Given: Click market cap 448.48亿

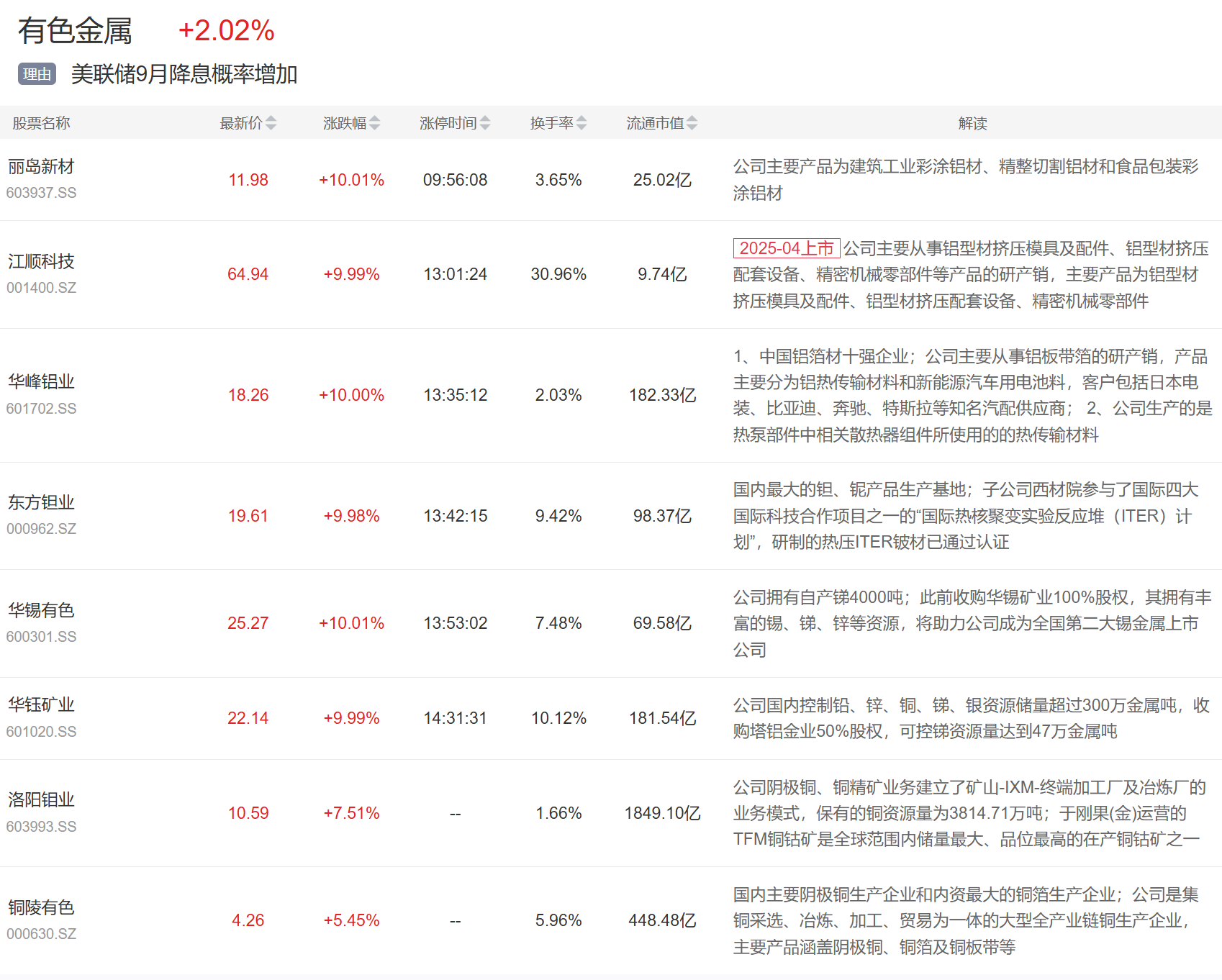Looking at the screenshot, I should (662, 920).
